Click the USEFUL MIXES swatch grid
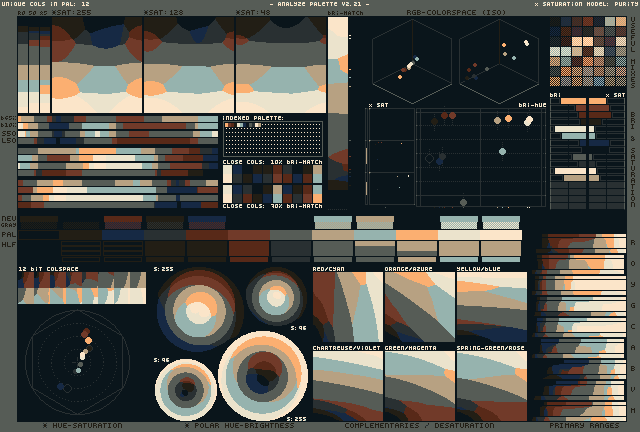 point(588,51)
